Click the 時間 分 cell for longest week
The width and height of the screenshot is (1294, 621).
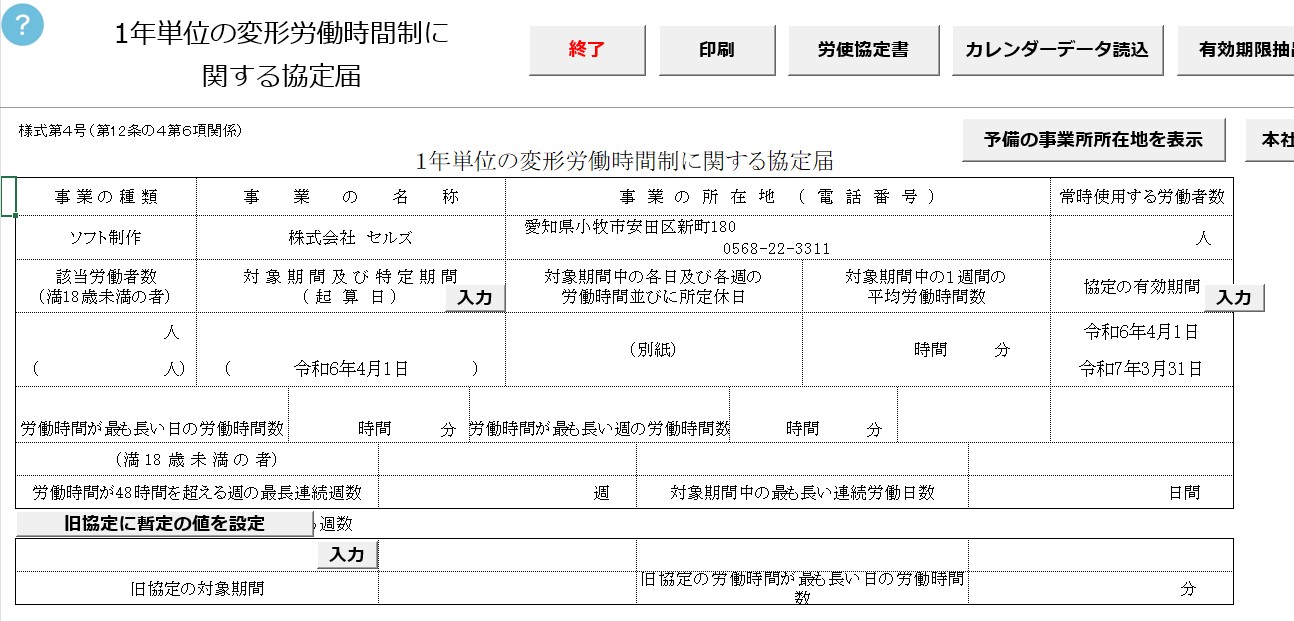pos(813,415)
